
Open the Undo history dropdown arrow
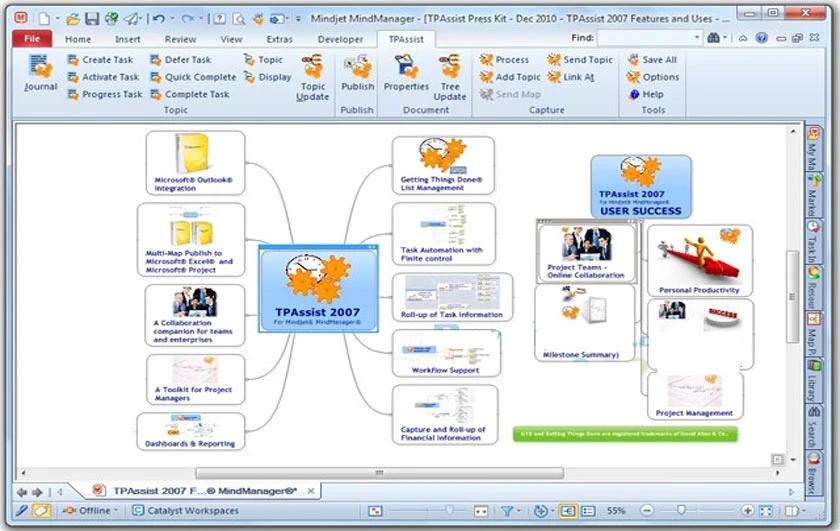click(x=172, y=19)
